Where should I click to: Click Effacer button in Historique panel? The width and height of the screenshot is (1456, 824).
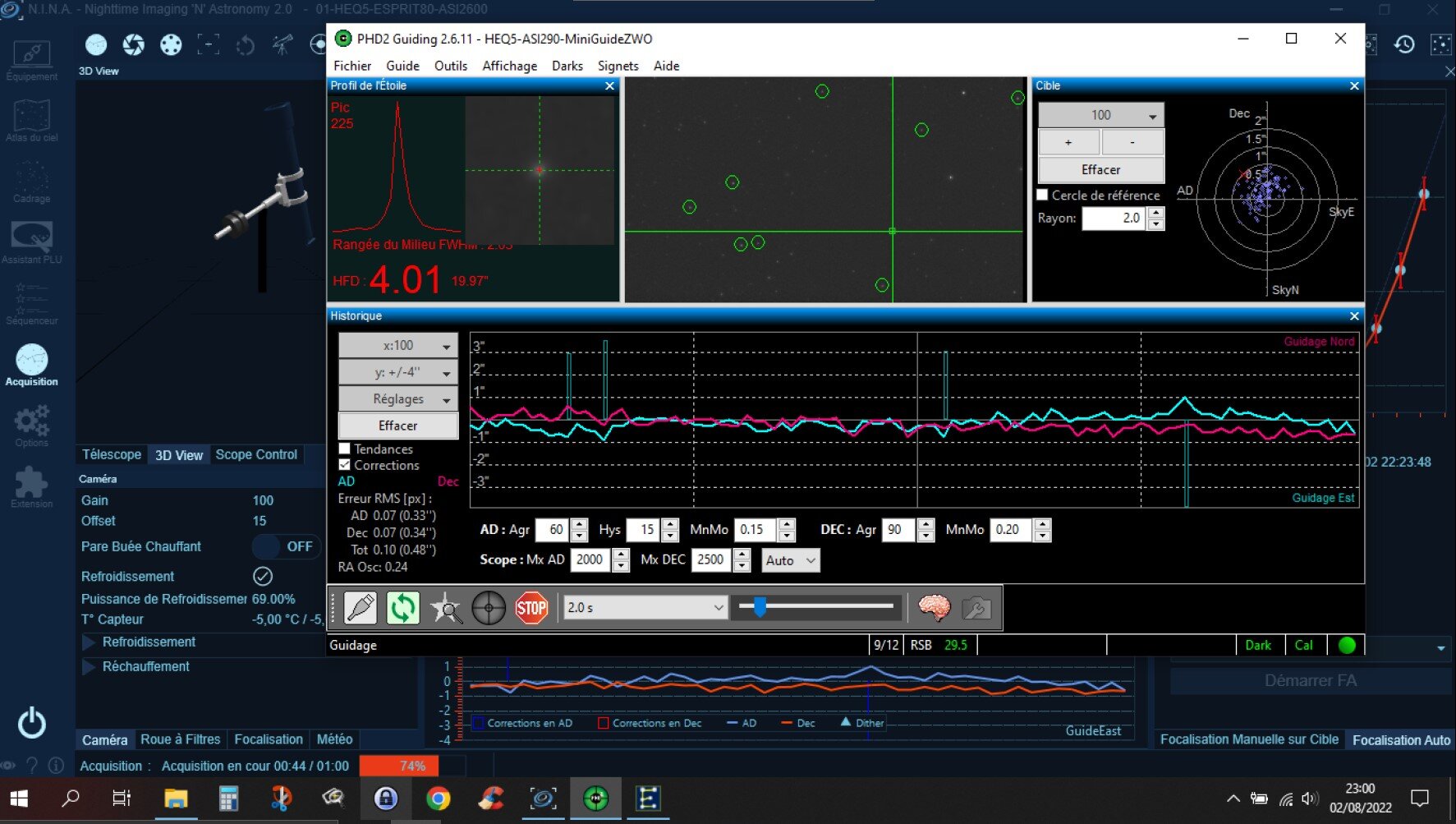coord(398,426)
